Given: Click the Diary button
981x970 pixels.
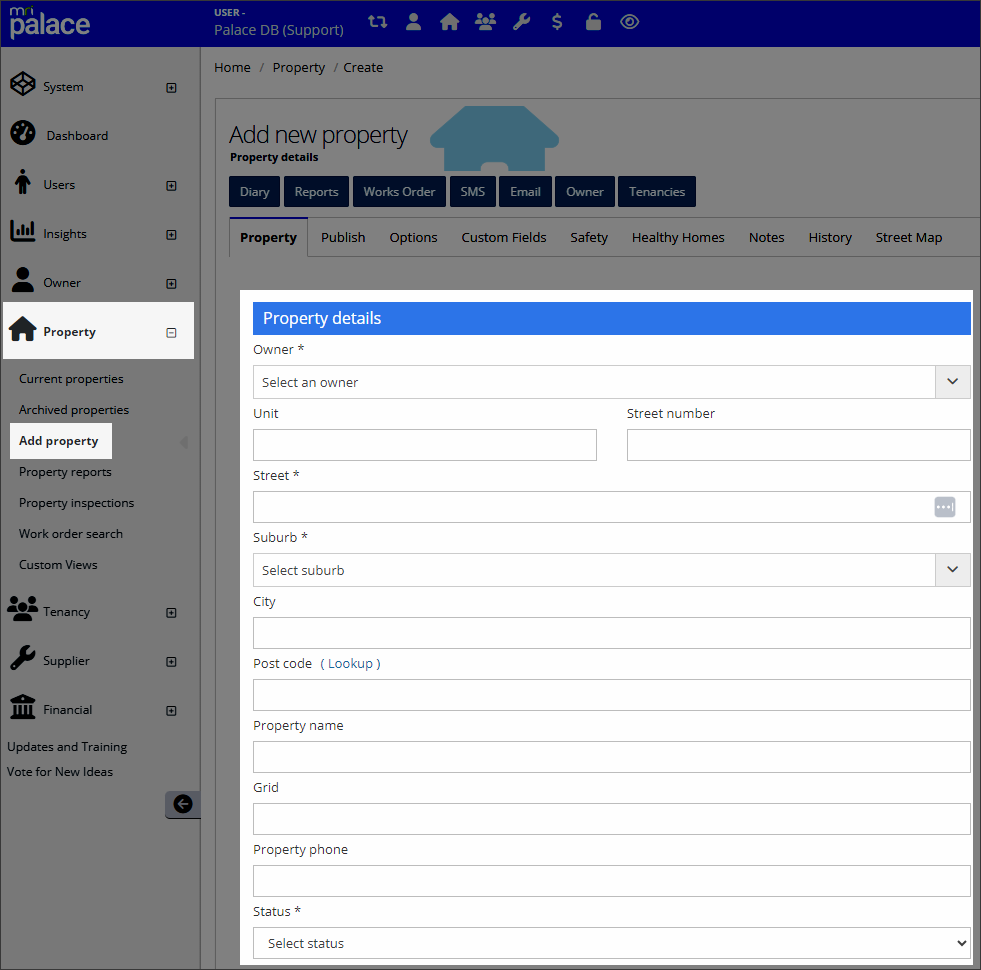Looking at the screenshot, I should pos(255,191).
